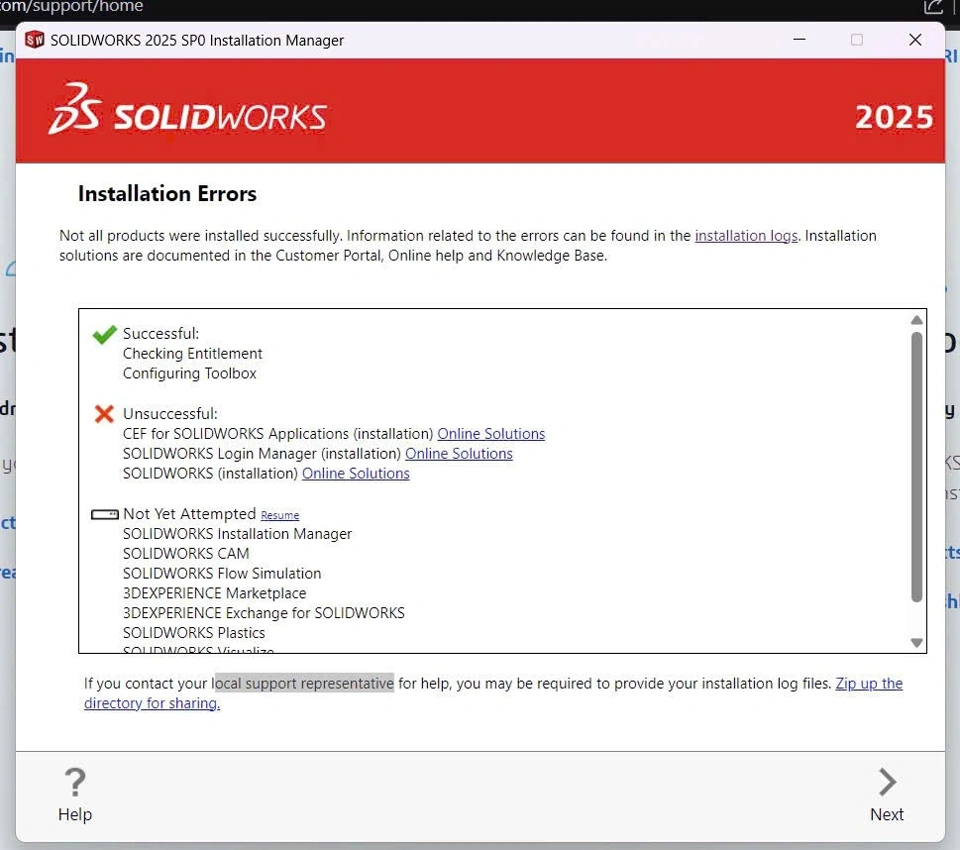Click 'Configuring Toolbox' text

[189, 374]
